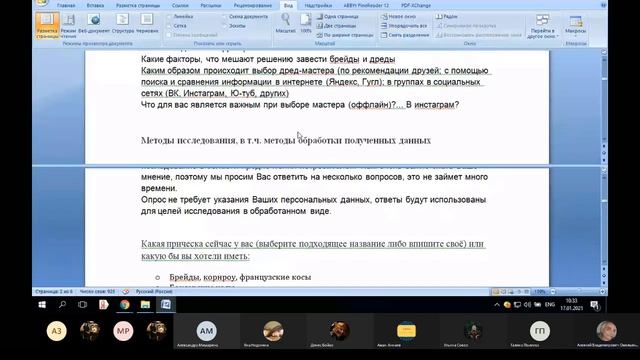Switch to Режим чтения view
The image size is (640, 360).
(x=69, y=25)
